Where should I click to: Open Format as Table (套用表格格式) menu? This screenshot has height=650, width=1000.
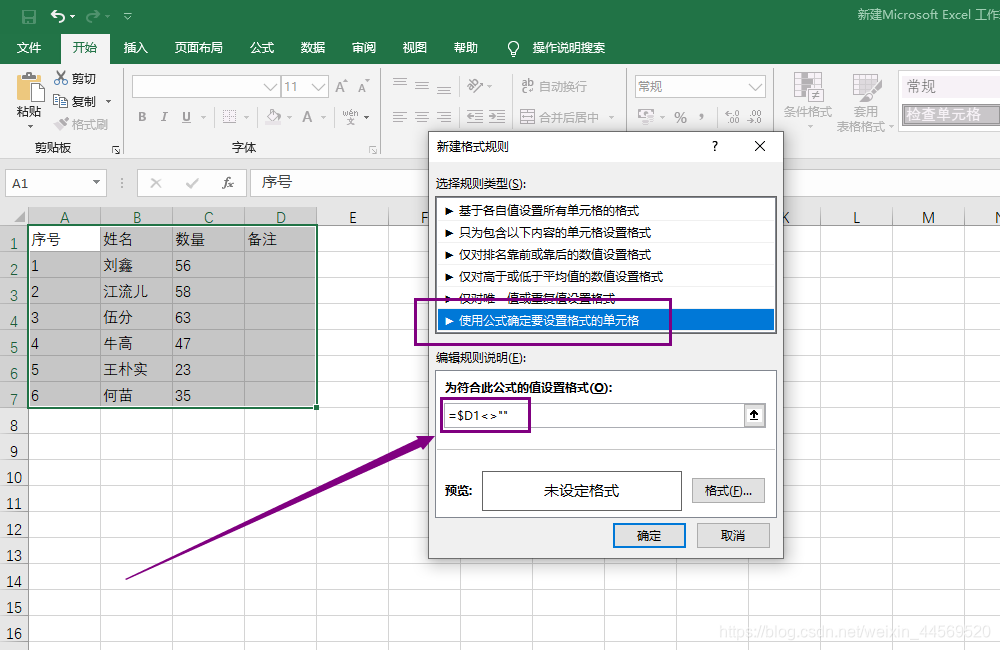865,102
